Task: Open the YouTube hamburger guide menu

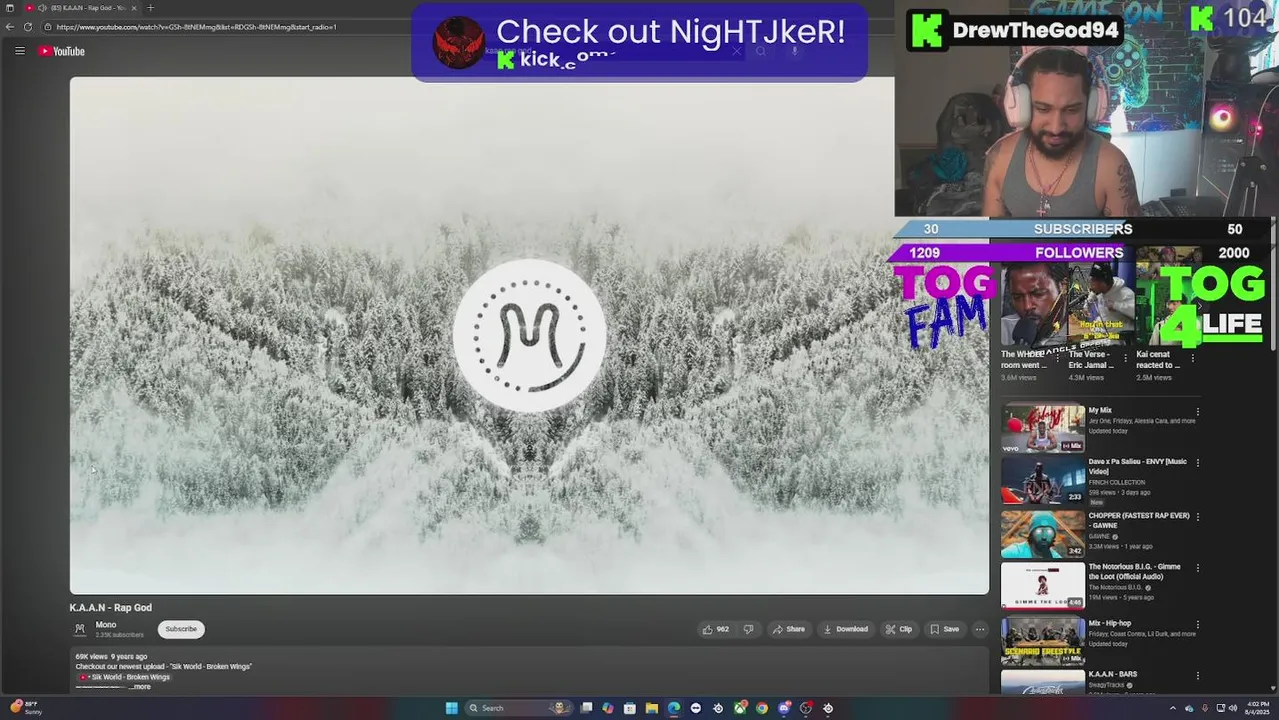Action: [19, 51]
